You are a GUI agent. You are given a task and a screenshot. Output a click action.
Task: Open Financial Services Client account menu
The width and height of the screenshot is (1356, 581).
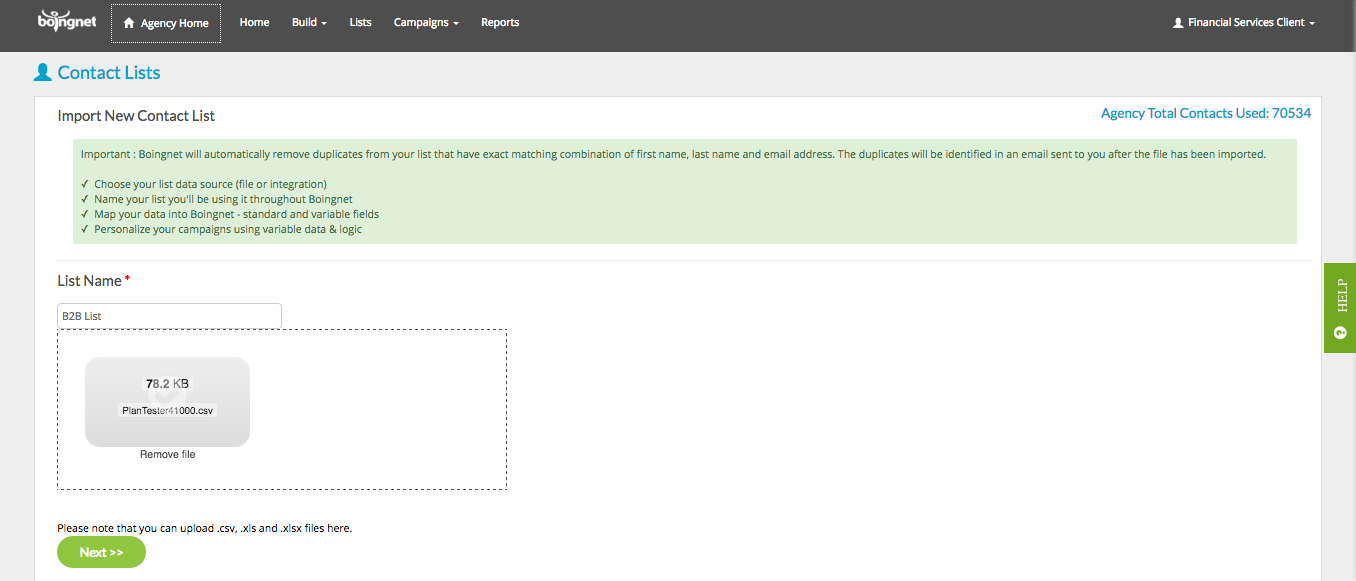[1243, 22]
